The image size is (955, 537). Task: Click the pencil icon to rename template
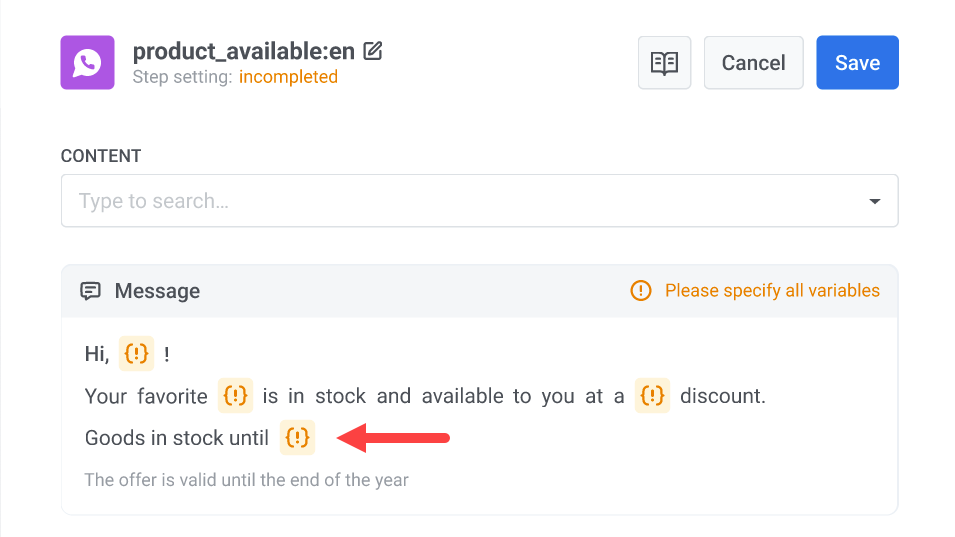pyautogui.click(x=373, y=50)
